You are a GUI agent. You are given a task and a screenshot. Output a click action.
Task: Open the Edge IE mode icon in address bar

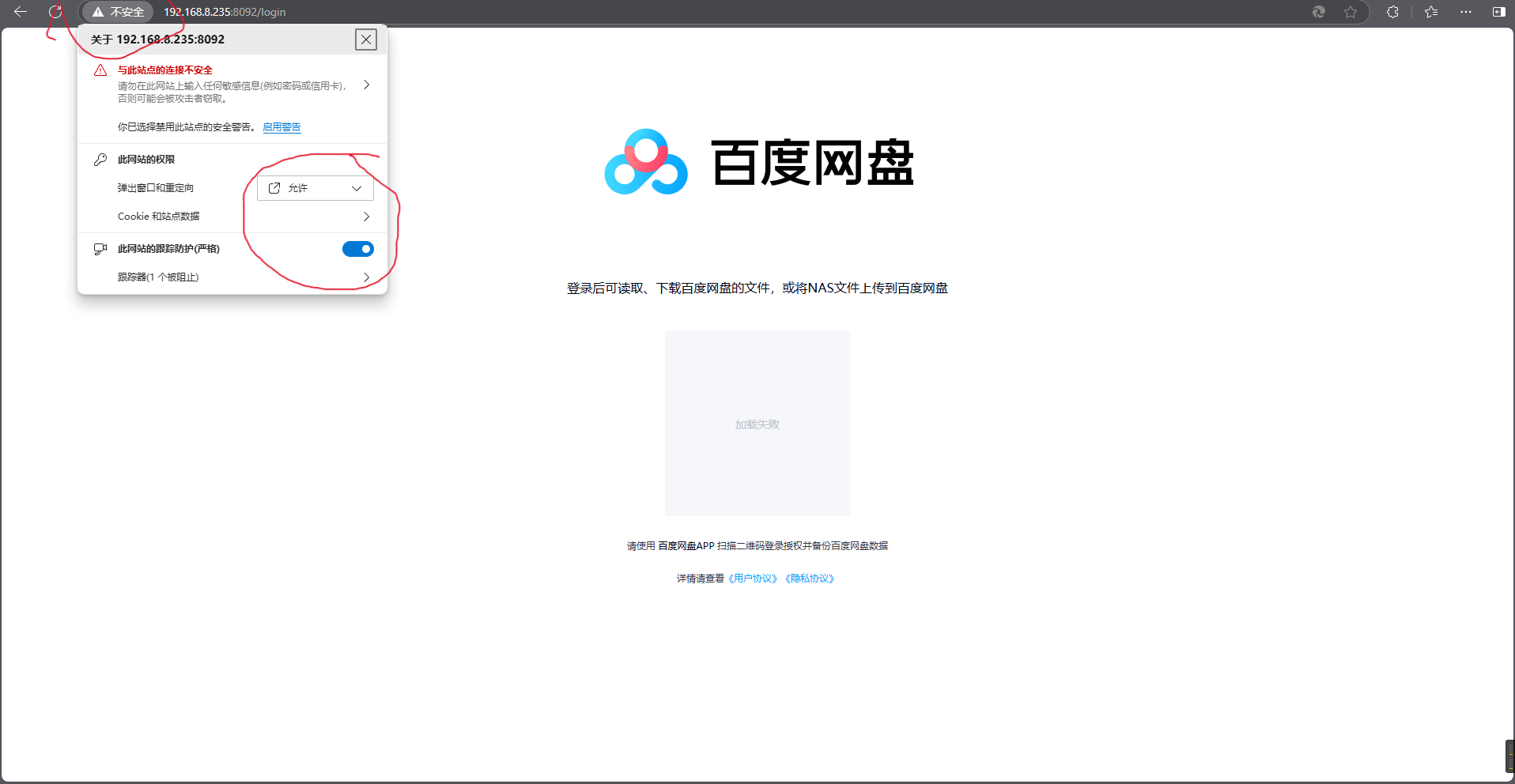1319,12
